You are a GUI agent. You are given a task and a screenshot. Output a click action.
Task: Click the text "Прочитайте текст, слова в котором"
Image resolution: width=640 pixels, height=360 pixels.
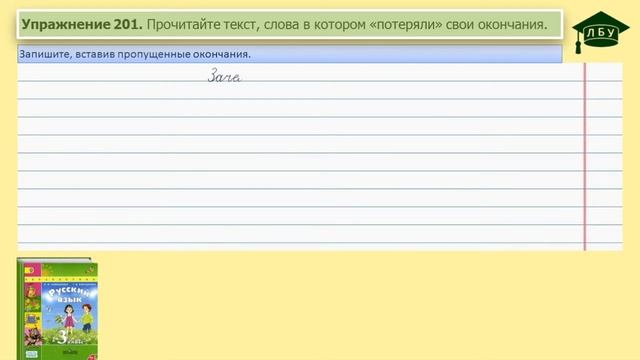pyautogui.click(x=256, y=24)
